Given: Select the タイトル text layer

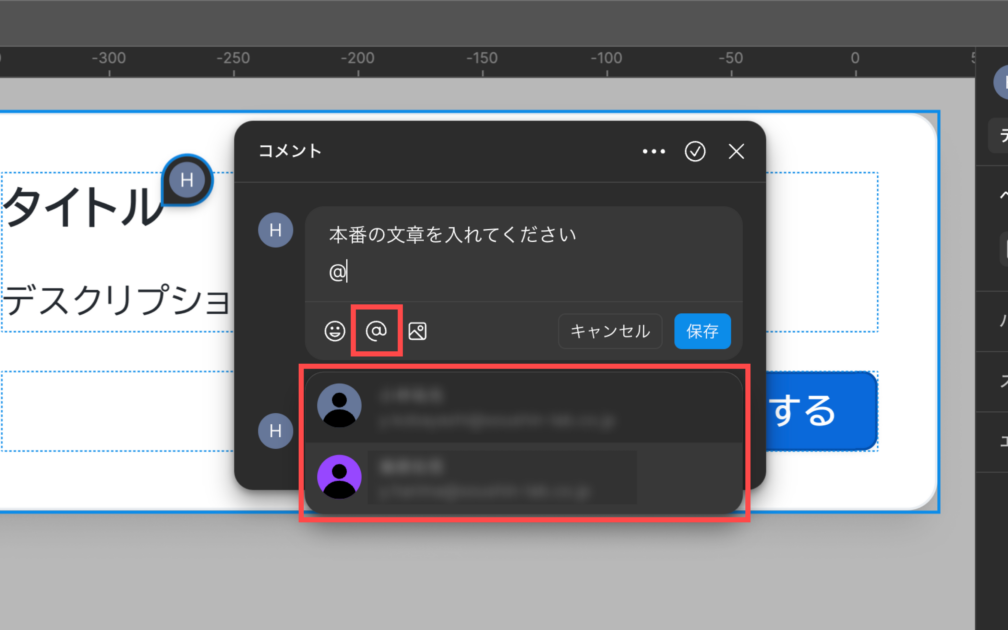Looking at the screenshot, I should click(82, 208).
